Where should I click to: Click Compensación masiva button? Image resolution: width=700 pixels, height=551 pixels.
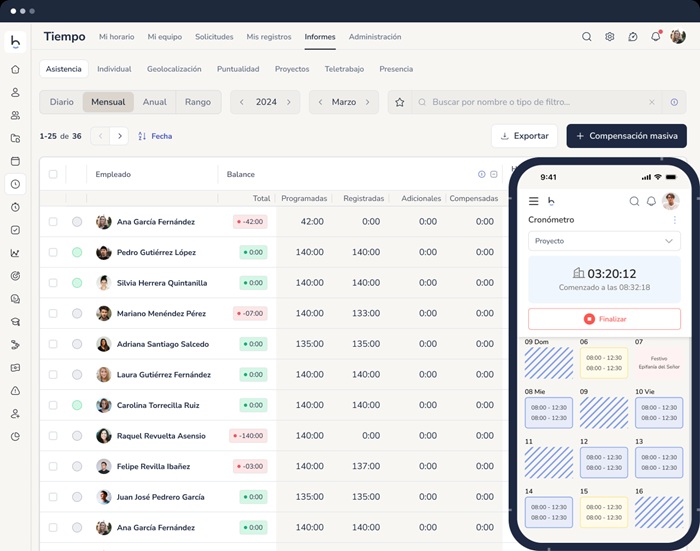point(626,136)
